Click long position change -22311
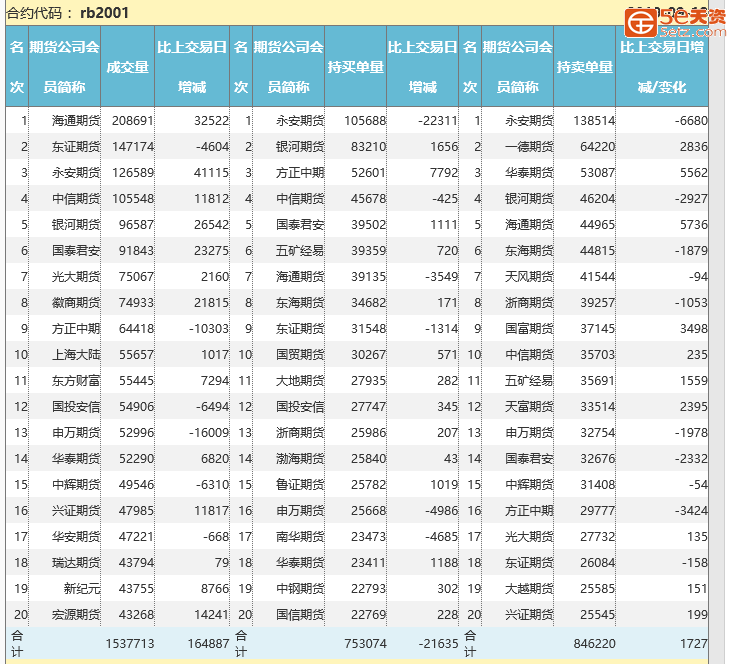 (x=438, y=121)
